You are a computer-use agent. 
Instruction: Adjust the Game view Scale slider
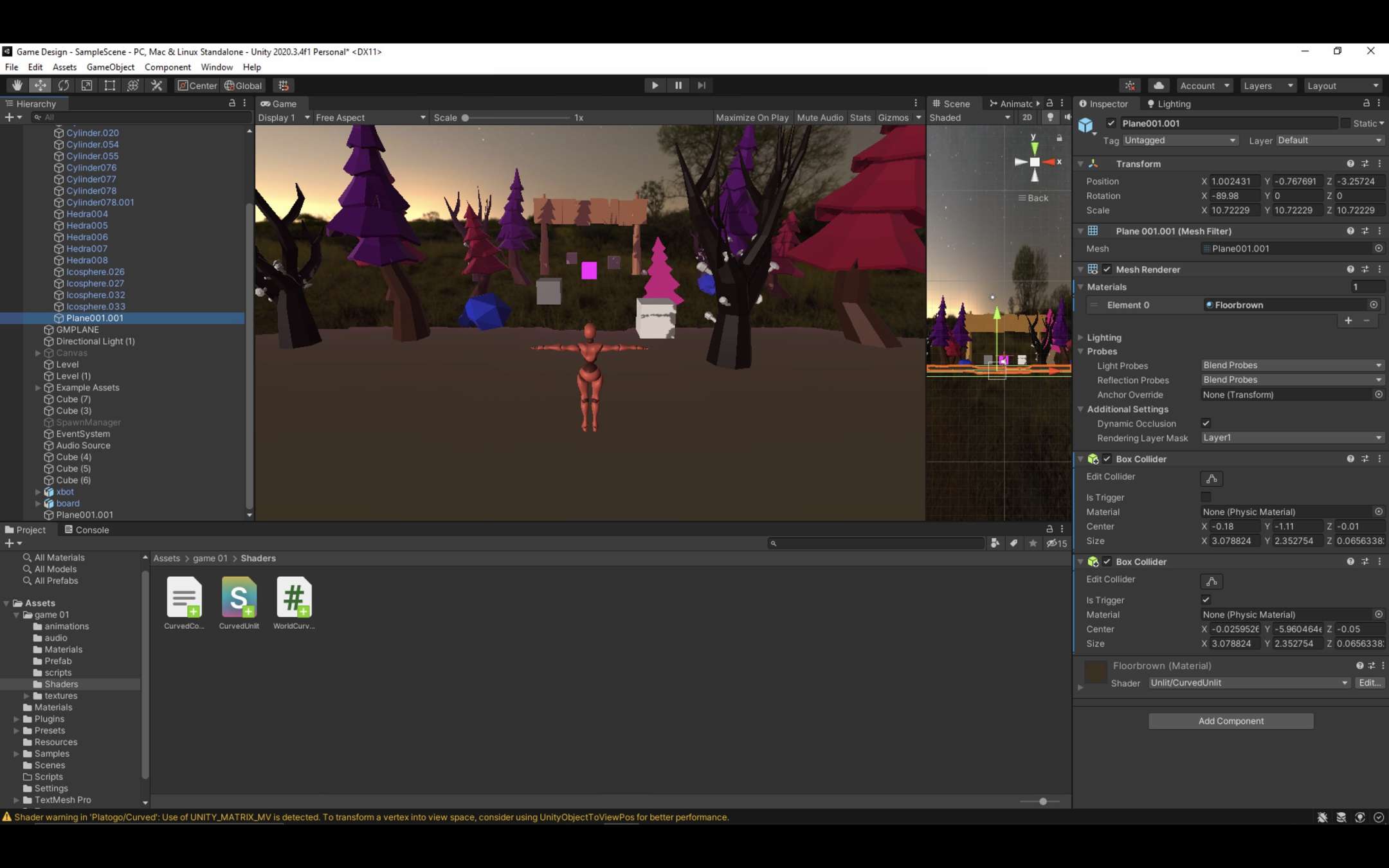point(465,118)
